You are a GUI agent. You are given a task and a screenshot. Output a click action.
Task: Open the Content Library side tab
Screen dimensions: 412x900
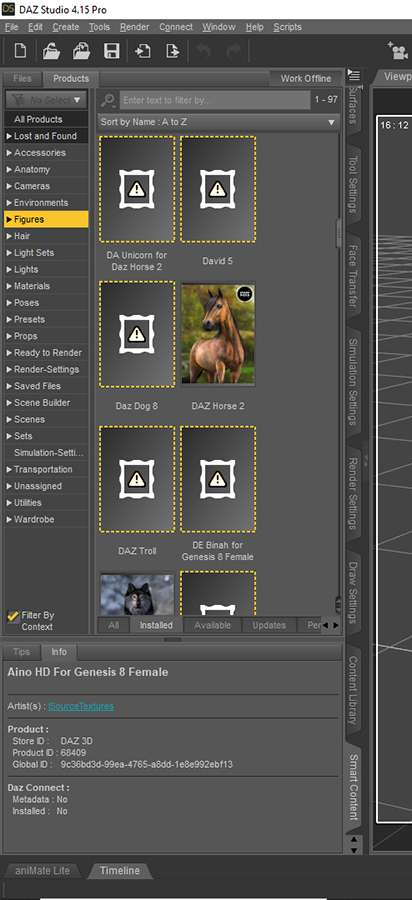(353, 690)
